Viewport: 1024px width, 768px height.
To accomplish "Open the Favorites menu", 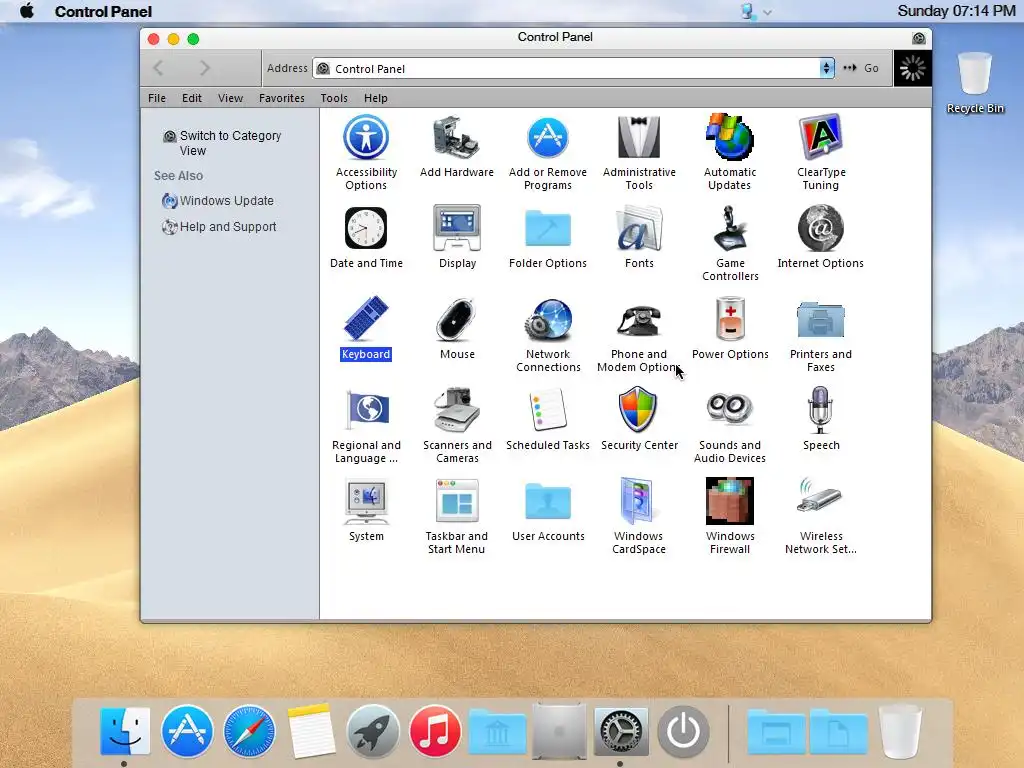I will coord(281,98).
